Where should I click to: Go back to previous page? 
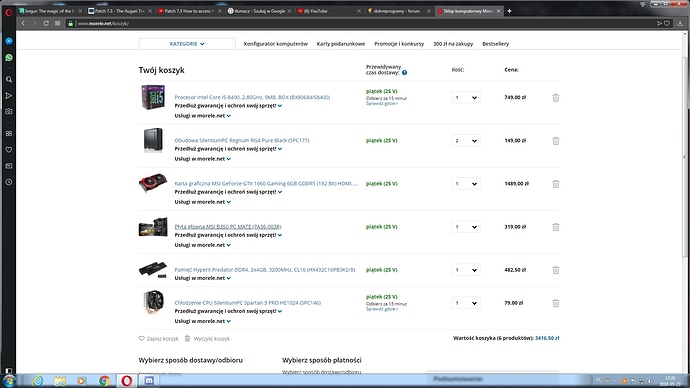coord(23,23)
